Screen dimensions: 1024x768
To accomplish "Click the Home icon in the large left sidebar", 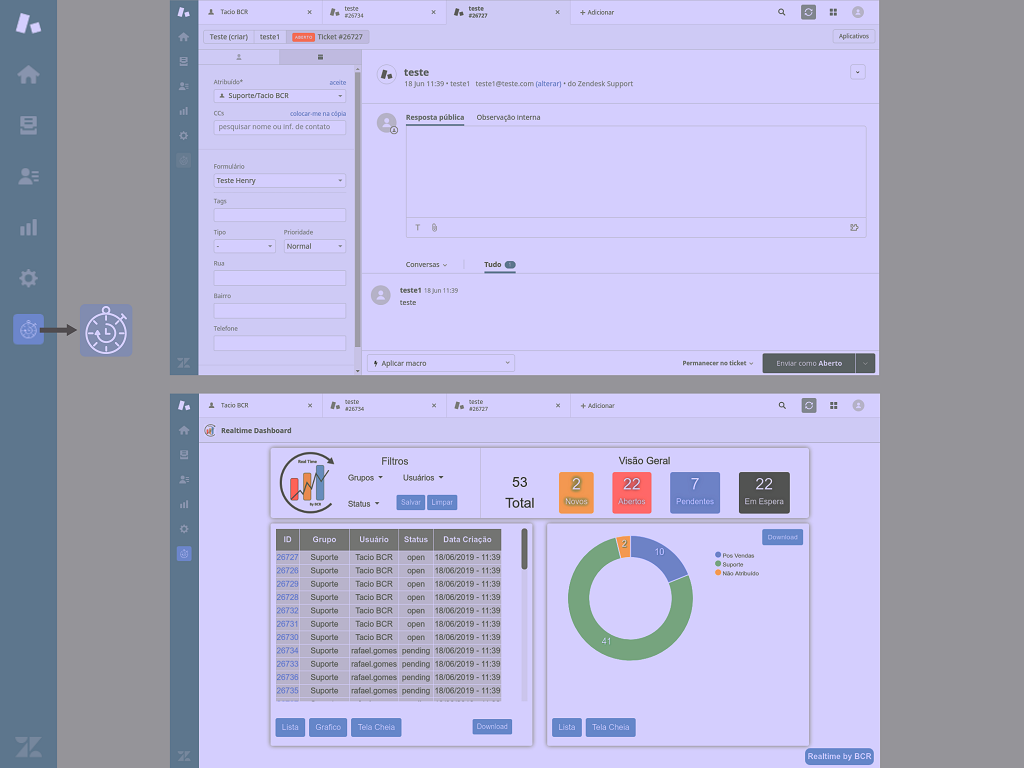I will 28,75.
